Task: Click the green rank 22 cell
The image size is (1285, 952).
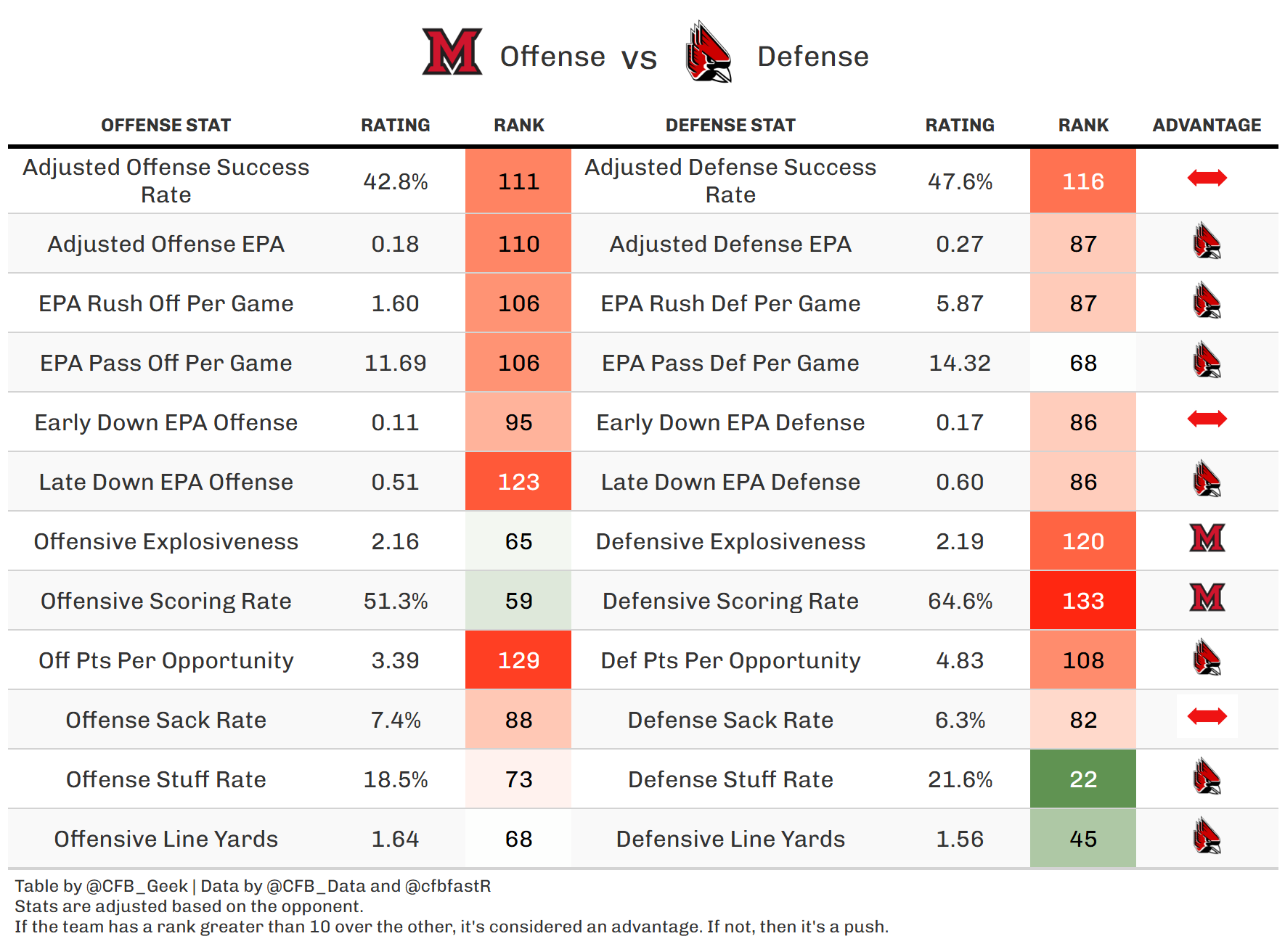Action: point(1082,779)
